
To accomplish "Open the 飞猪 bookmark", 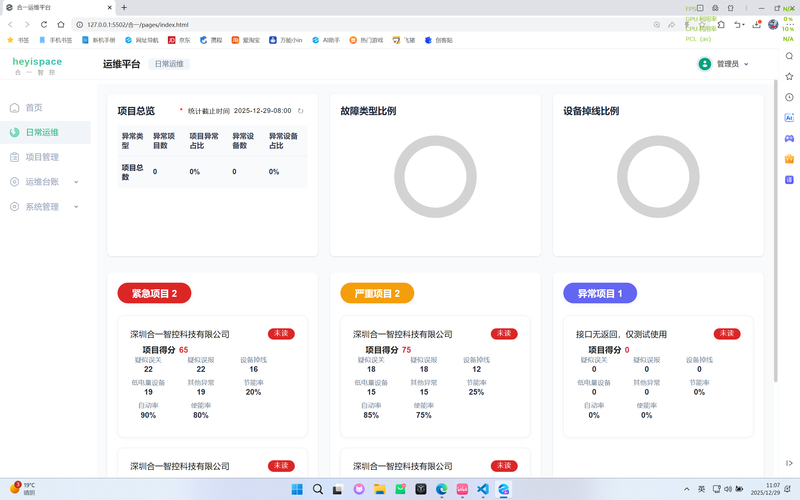I will (404, 40).
